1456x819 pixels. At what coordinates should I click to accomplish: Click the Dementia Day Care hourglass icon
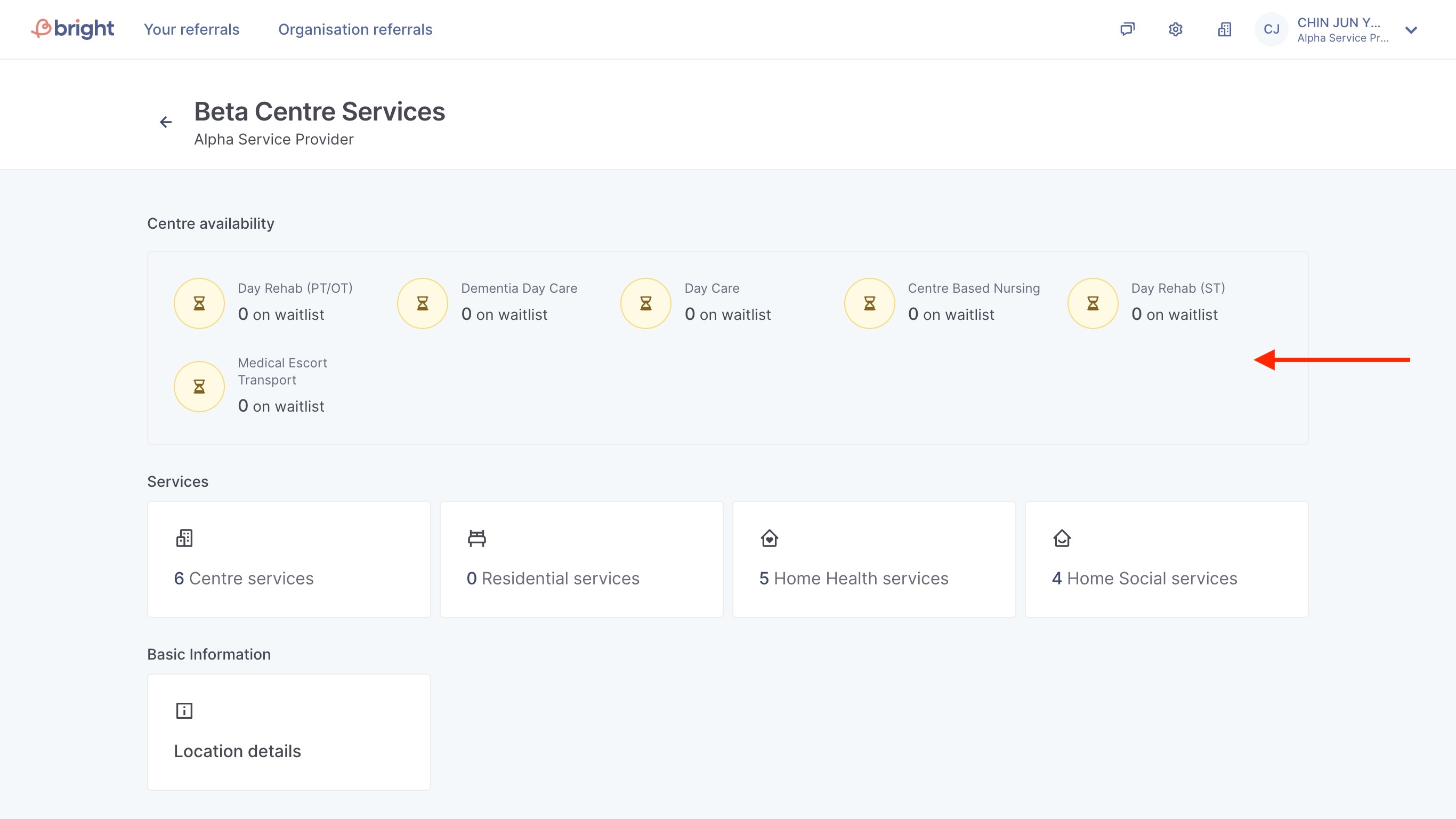pos(422,304)
